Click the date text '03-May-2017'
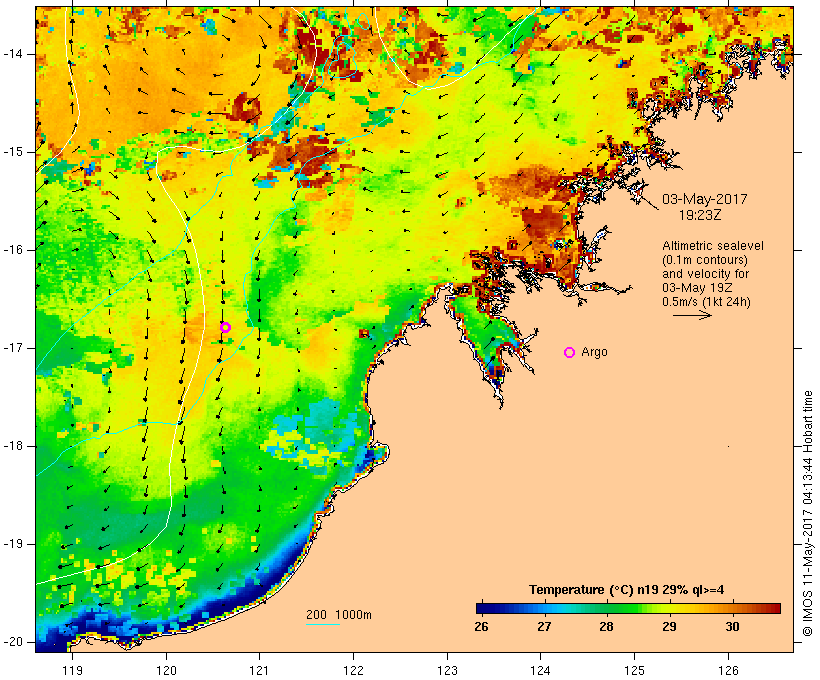This screenshot has width=820, height=680. pos(705,199)
